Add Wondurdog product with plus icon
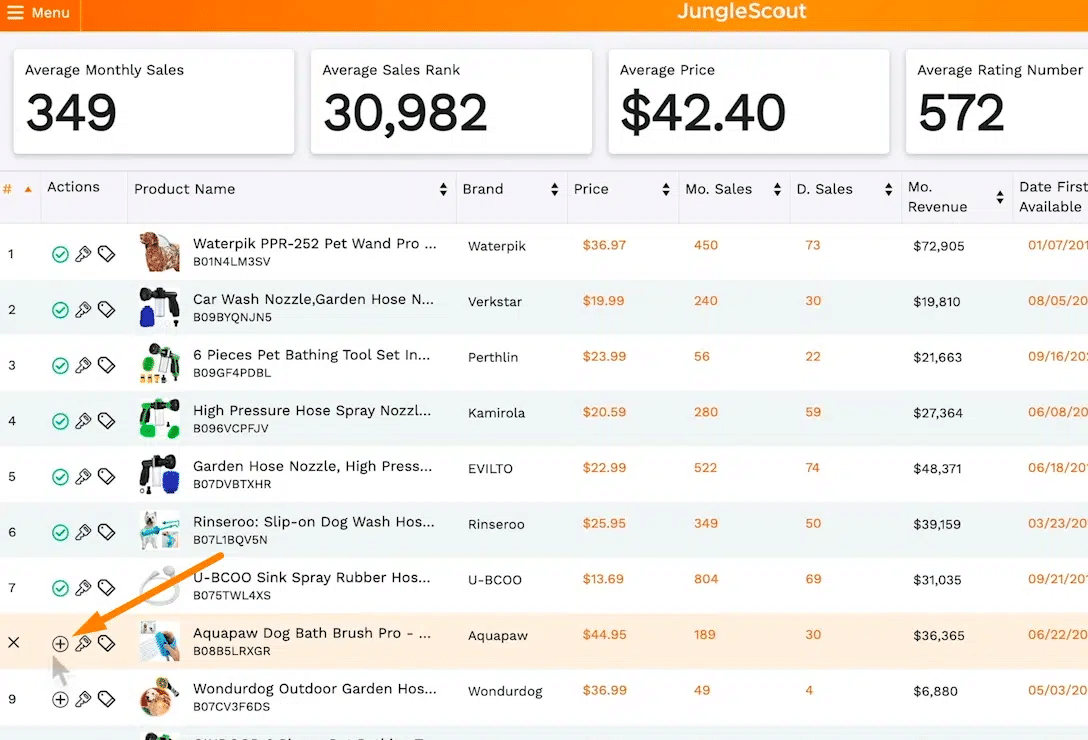The image size is (1088, 740). [60, 700]
